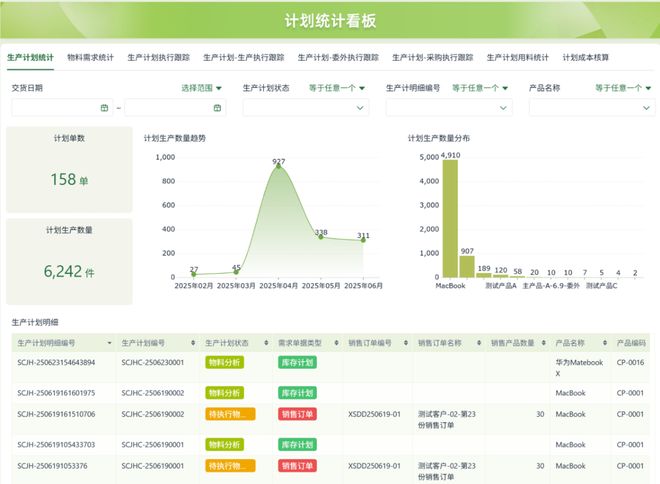The image size is (660, 484).
Task: Open the 产品名称 filter select box
Action: 590,108
